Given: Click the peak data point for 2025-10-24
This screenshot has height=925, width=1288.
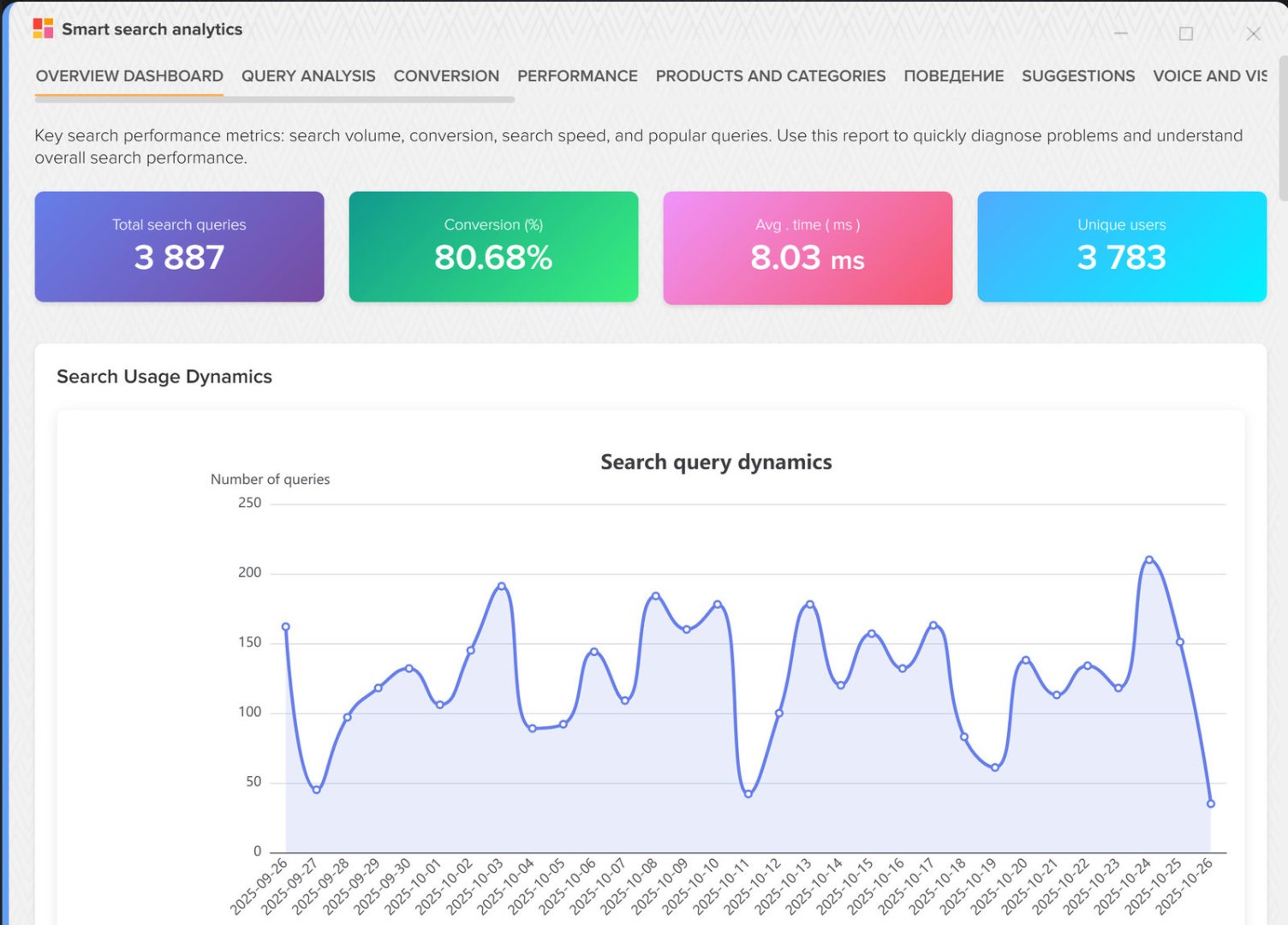Looking at the screenshot, I should tap(1149, 560).
